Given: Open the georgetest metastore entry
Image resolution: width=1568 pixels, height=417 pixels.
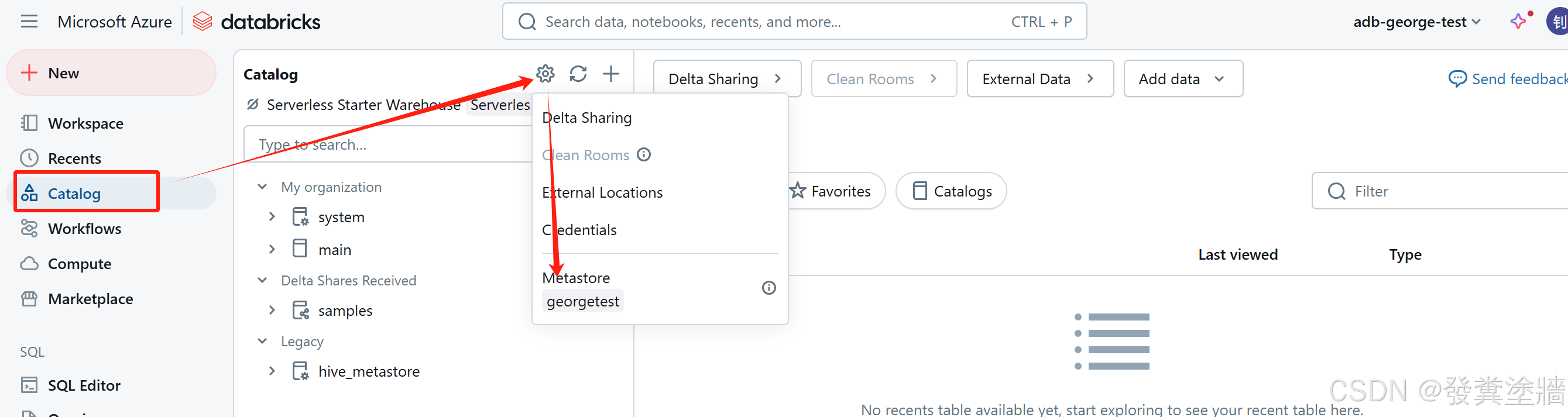Looking at the screenshot, I should pos(582,301).
